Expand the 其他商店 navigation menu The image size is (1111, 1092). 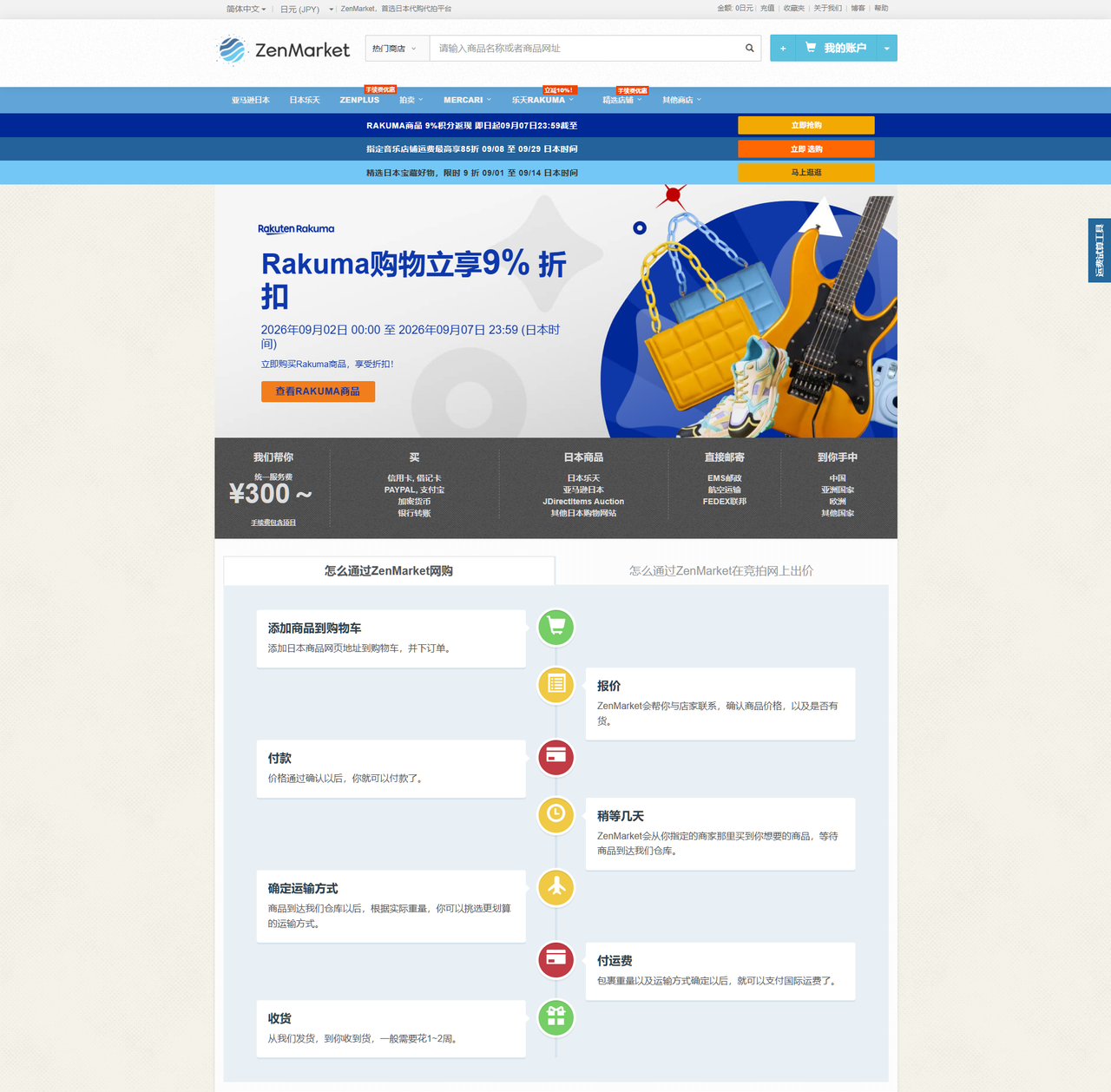(682, 100)
